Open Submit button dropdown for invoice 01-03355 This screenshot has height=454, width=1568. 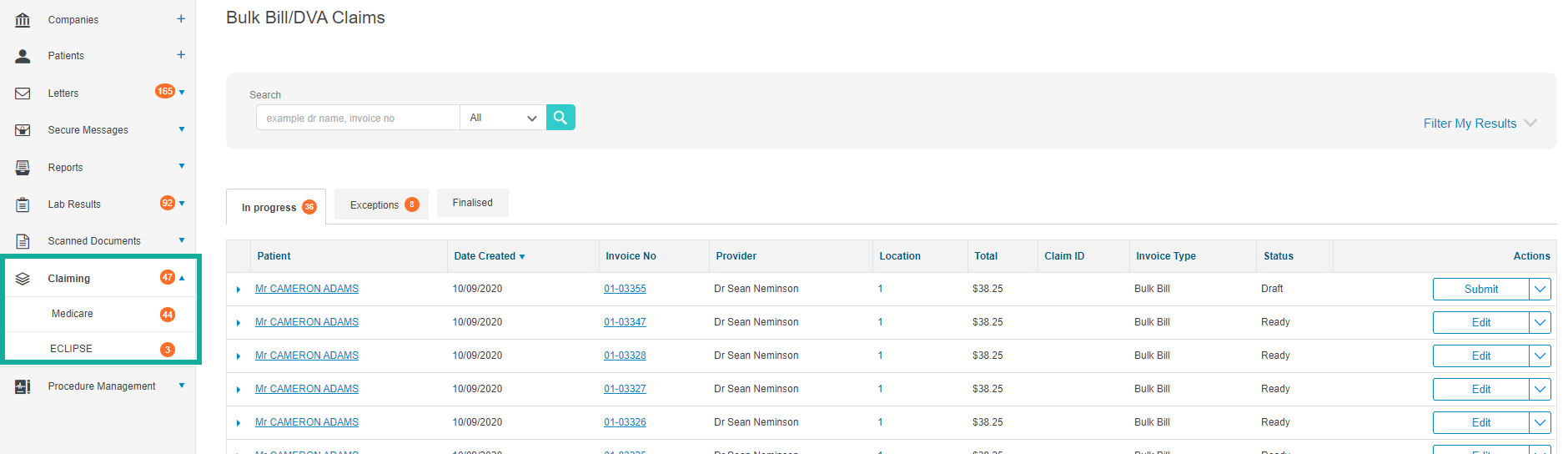coord(1540,289)
